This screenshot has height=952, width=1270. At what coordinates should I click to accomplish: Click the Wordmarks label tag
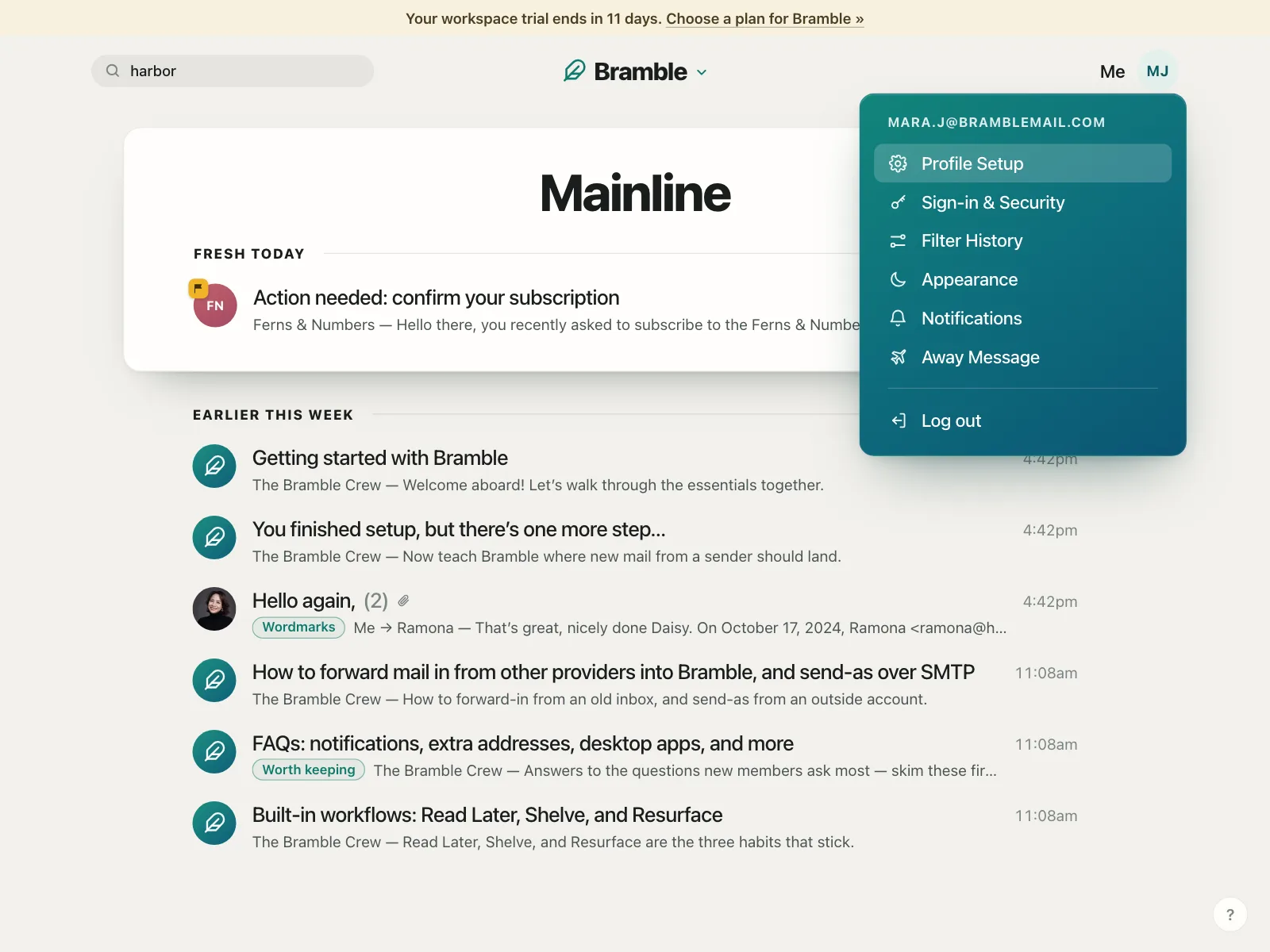pos(298,627)
